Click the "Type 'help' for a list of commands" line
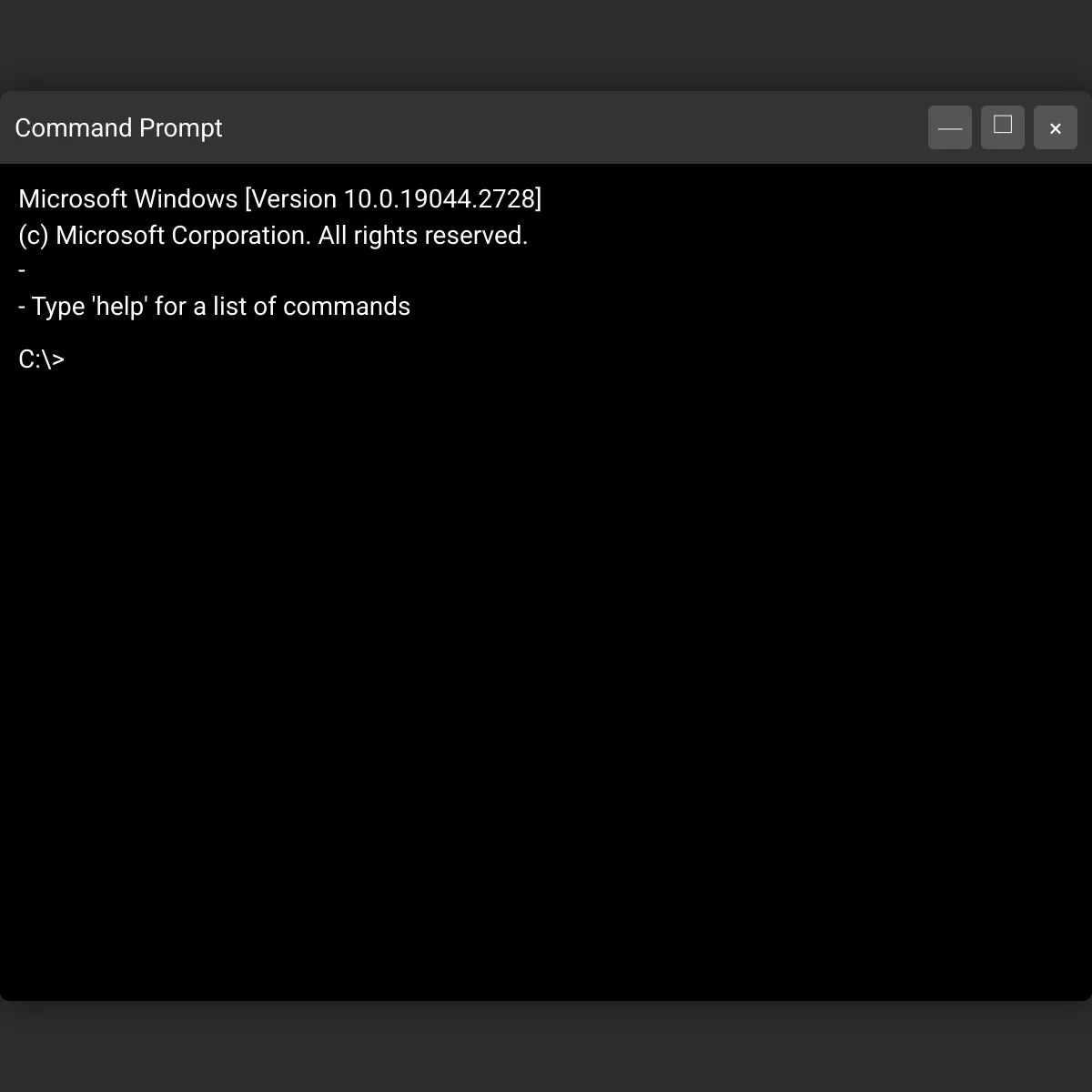Viewport: 1092px width, 1092px height. (x=214, y=306)
